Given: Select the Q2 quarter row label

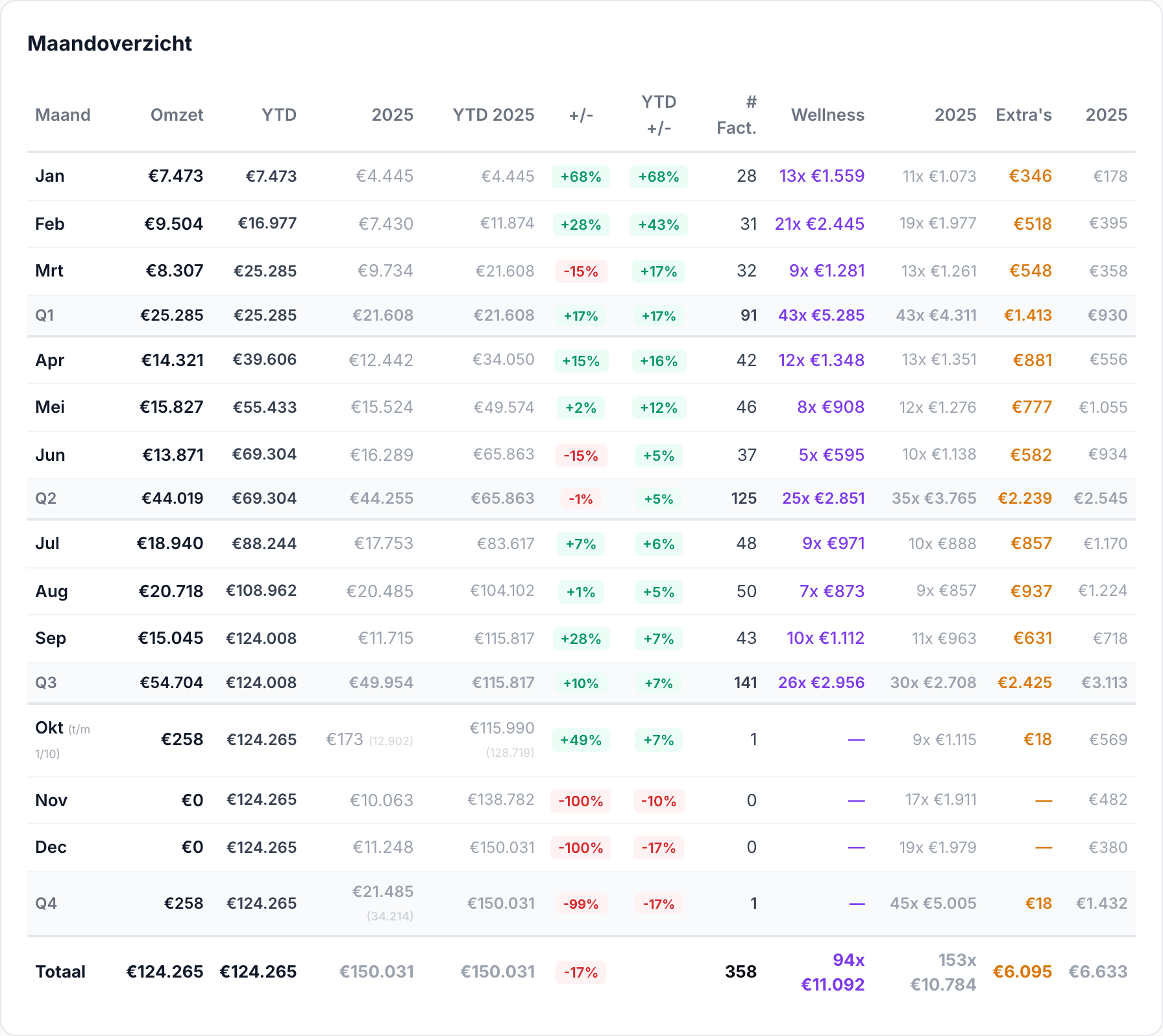Looking at the screenshot, I should [45, 499].
